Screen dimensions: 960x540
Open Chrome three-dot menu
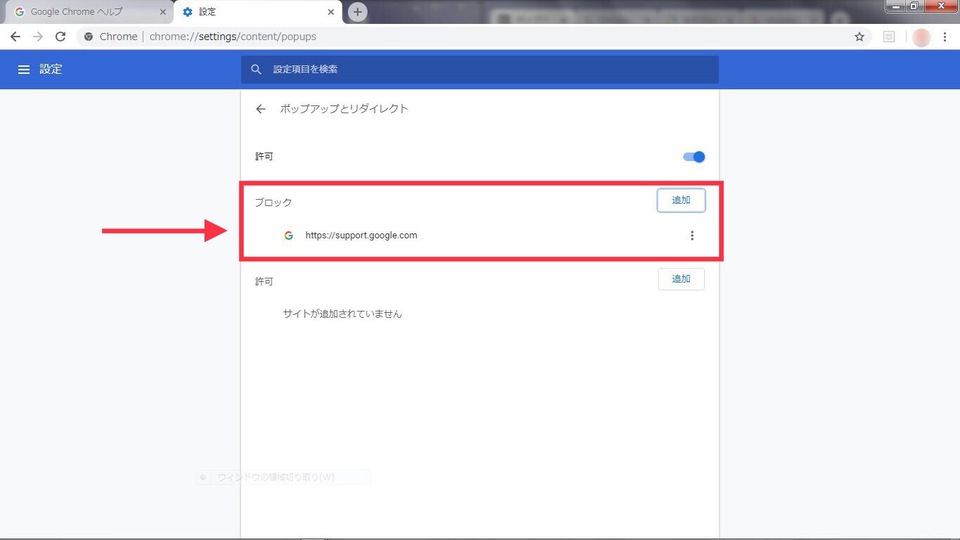pyautogui.click(x=945, y=37)
